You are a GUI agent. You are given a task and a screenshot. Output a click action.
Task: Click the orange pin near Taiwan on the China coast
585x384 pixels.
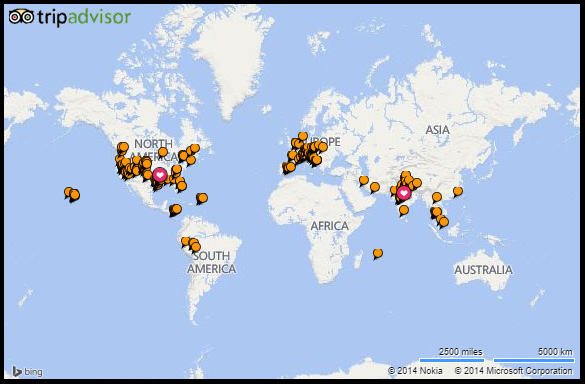pyautogui.click(x=458, y=192)
